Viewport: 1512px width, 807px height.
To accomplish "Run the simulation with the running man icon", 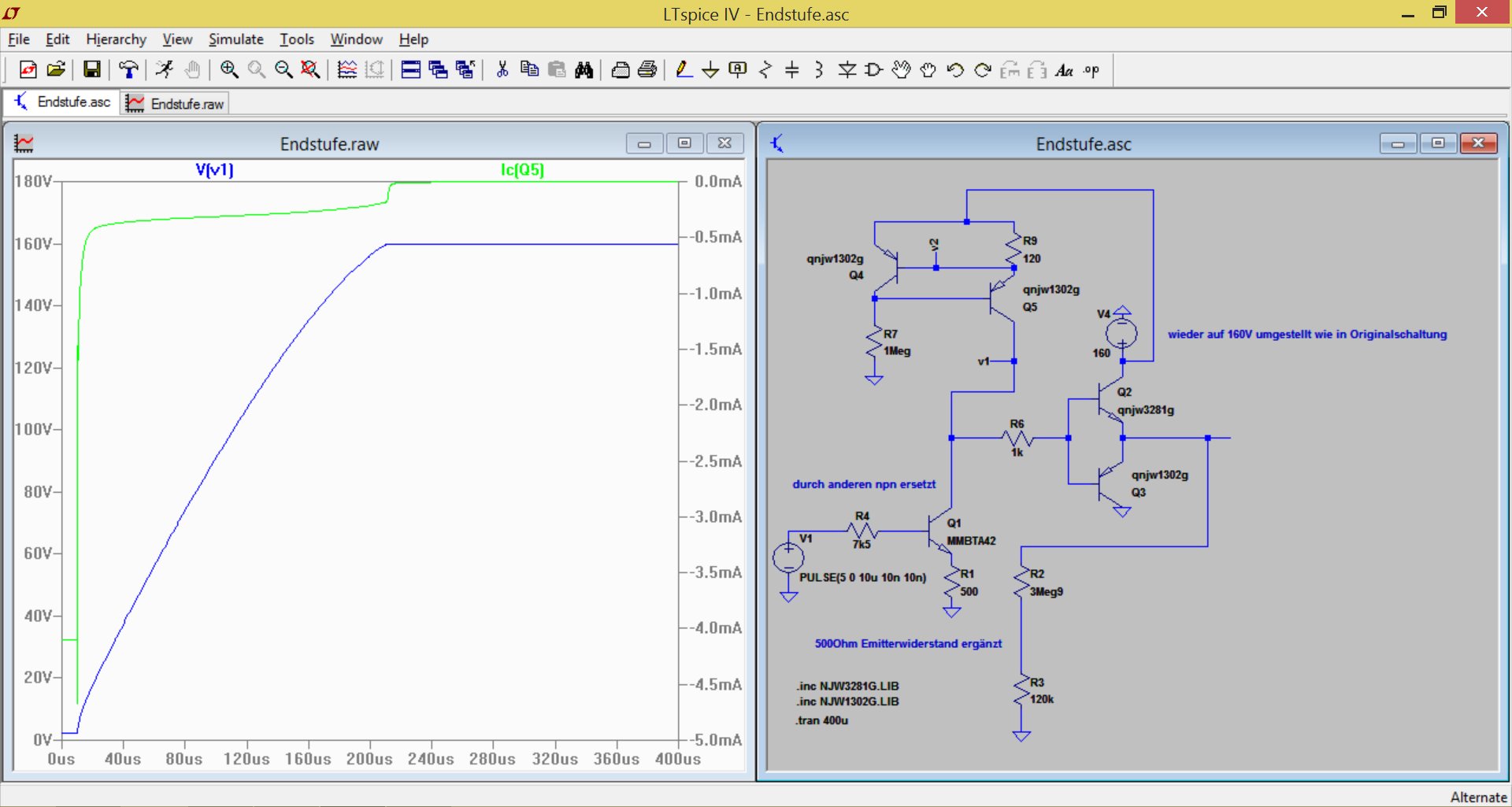I will tap(165, 70).
